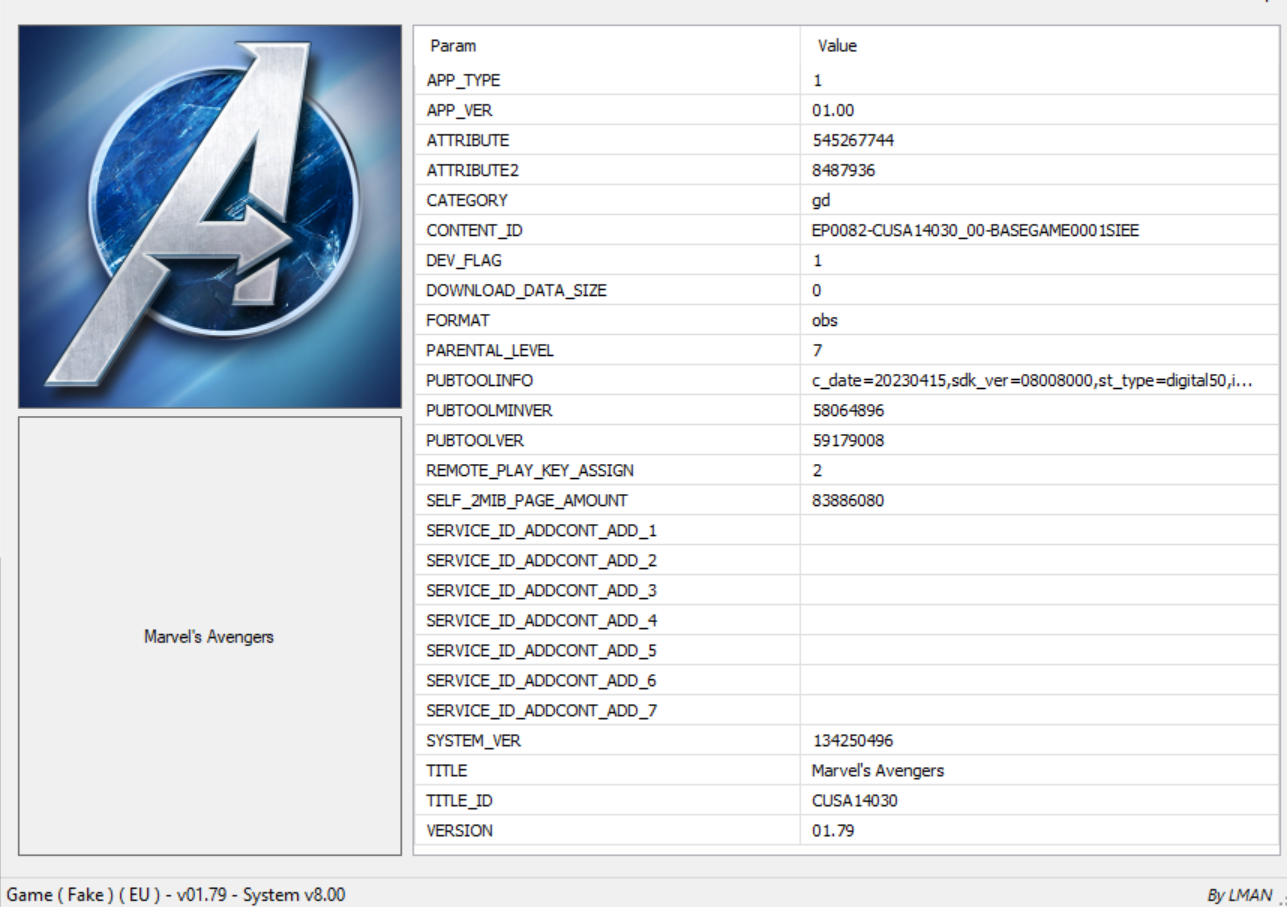This screenshot has width=1287, height=907.
Task: Select the PUBTOOLMINVER parameter name
Action: (488, 411)
